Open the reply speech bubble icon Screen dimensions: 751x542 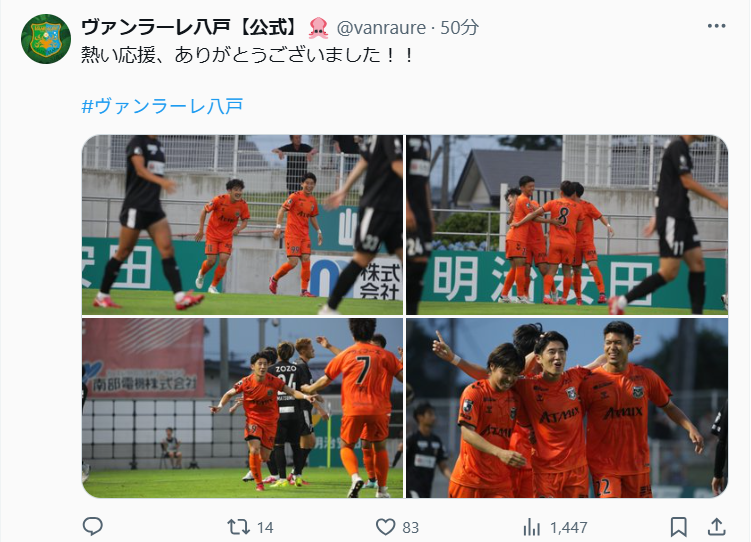[x=92, y=527]
